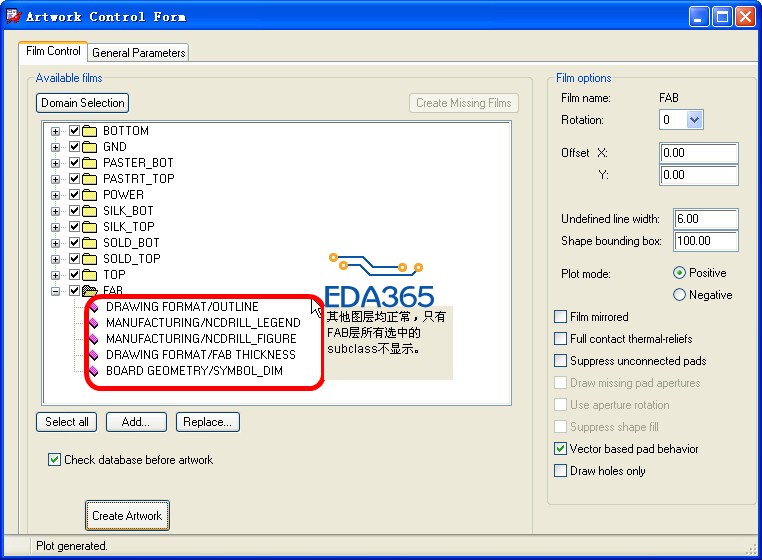Select the BOARD GEOMETRY/SYMBOL_DIM subclass row

click(194, 371)
